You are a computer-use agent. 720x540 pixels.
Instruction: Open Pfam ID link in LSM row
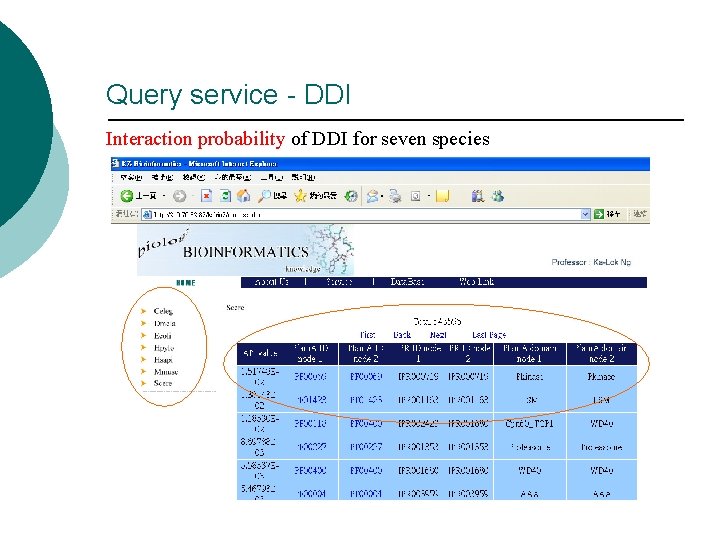pyautogui.click(x=310, y=400)
